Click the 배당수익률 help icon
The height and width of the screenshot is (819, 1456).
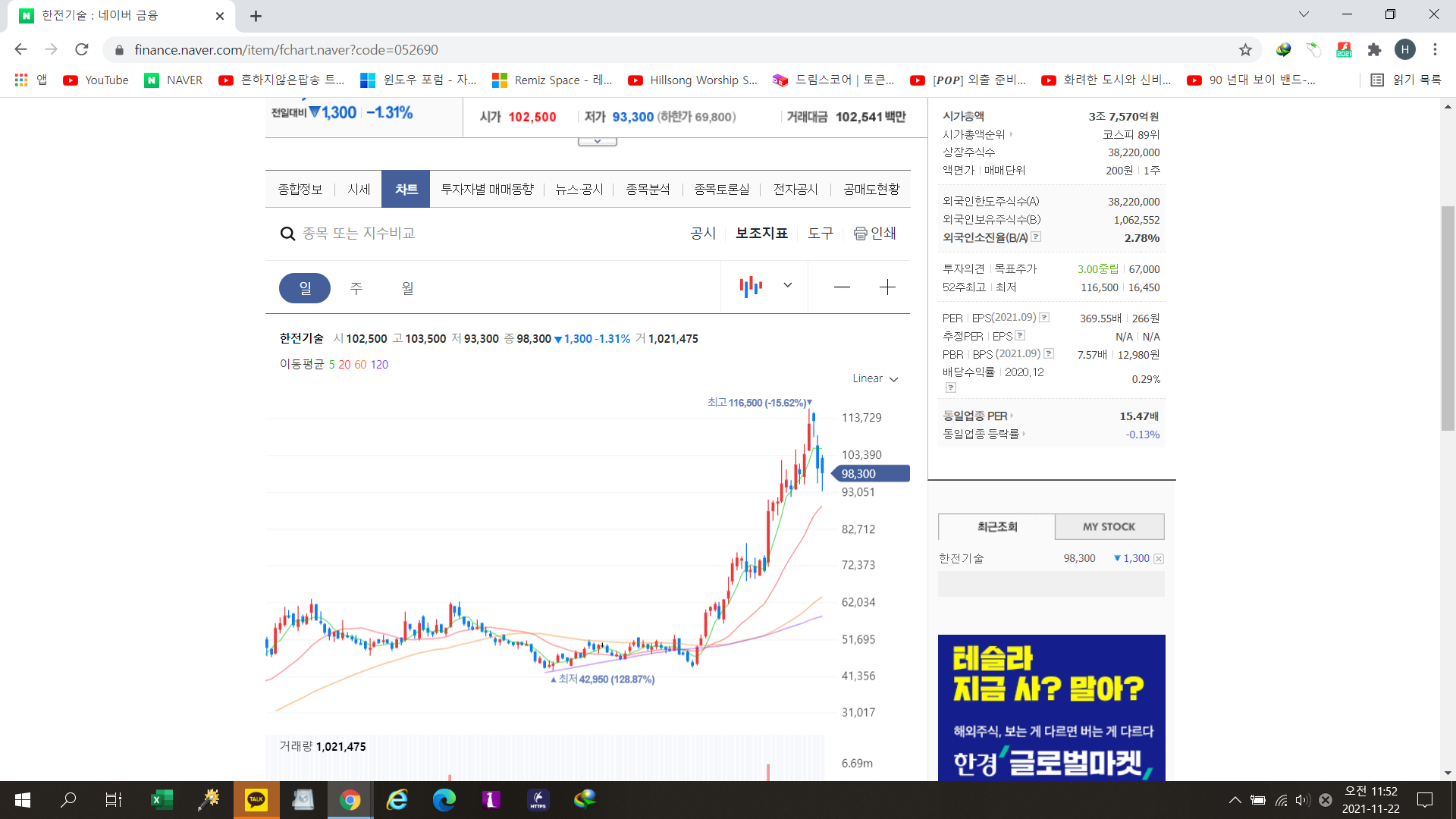click(x=951, y=388)
